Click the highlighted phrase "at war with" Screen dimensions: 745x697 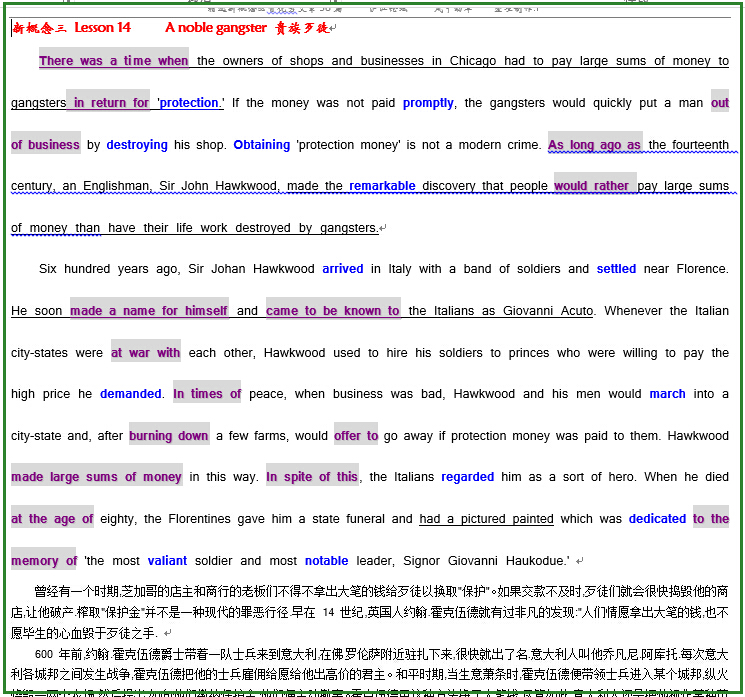[x=146, y=353]
